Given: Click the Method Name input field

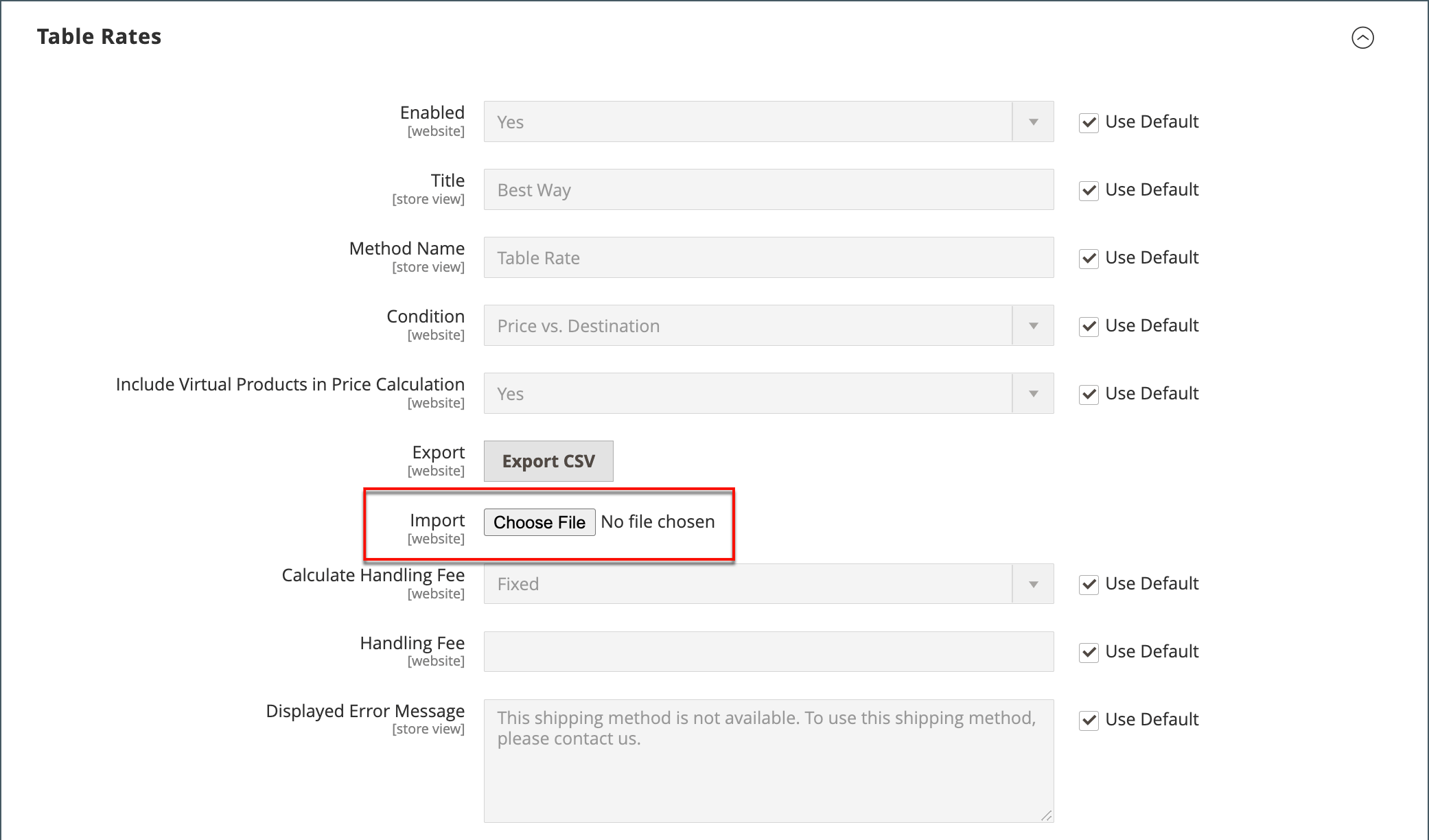Looking at the screenshot, I should coord(768,257).
